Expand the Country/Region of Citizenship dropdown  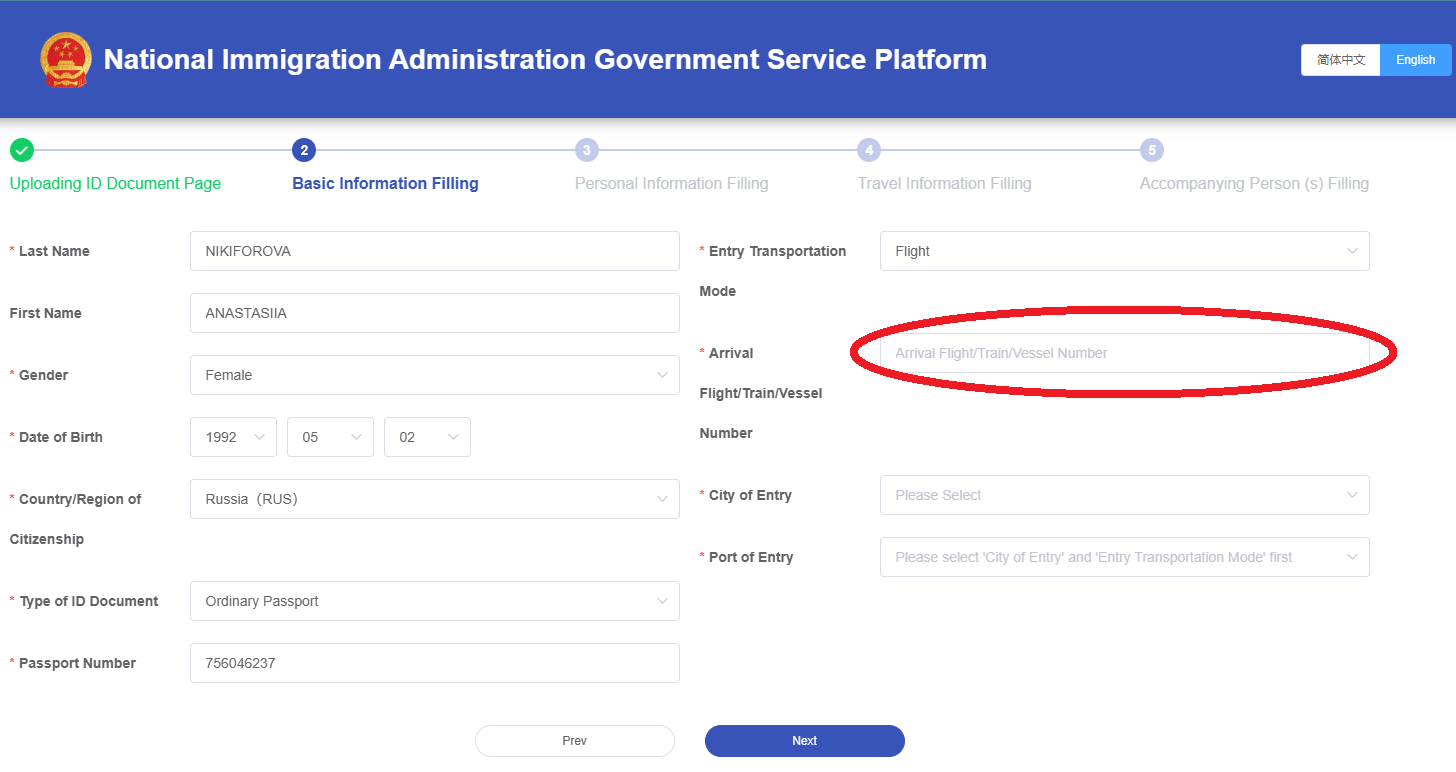[x=434, y=499]
